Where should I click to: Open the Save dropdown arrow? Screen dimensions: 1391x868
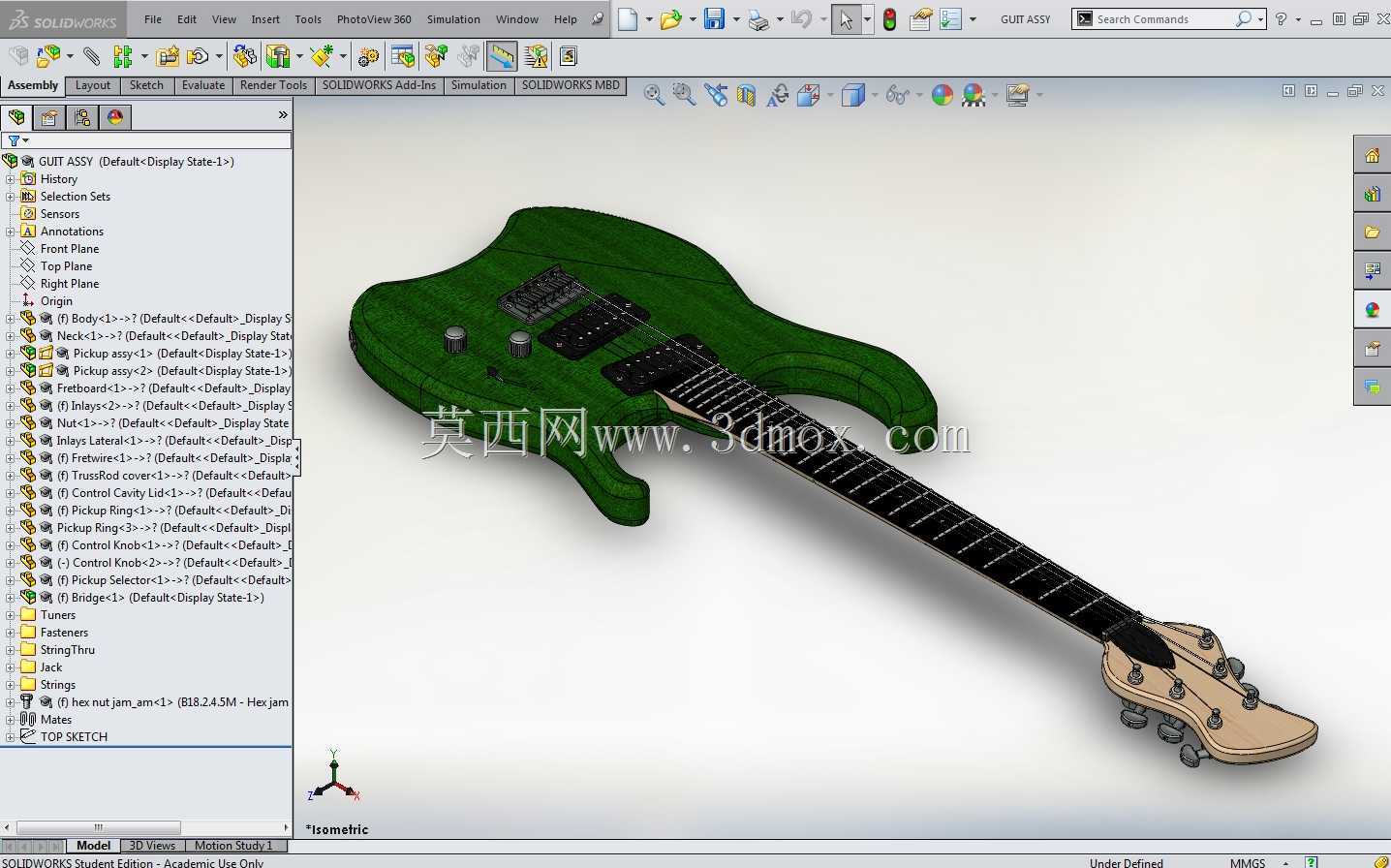736,19
